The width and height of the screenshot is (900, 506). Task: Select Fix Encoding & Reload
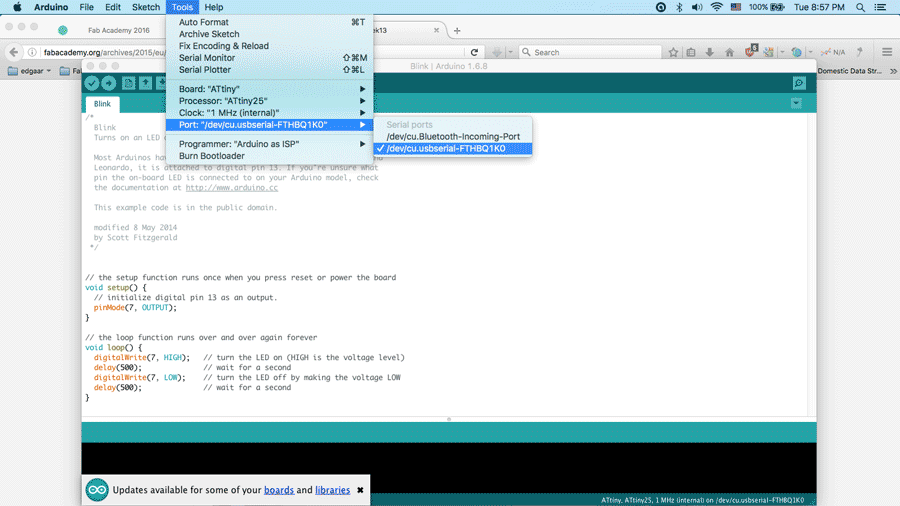coord(269,46)
